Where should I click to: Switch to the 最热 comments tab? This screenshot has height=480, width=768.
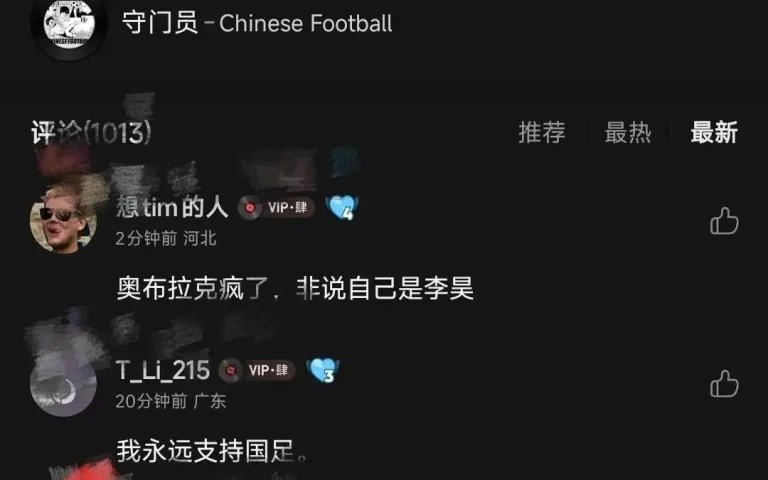click(628, 133)
